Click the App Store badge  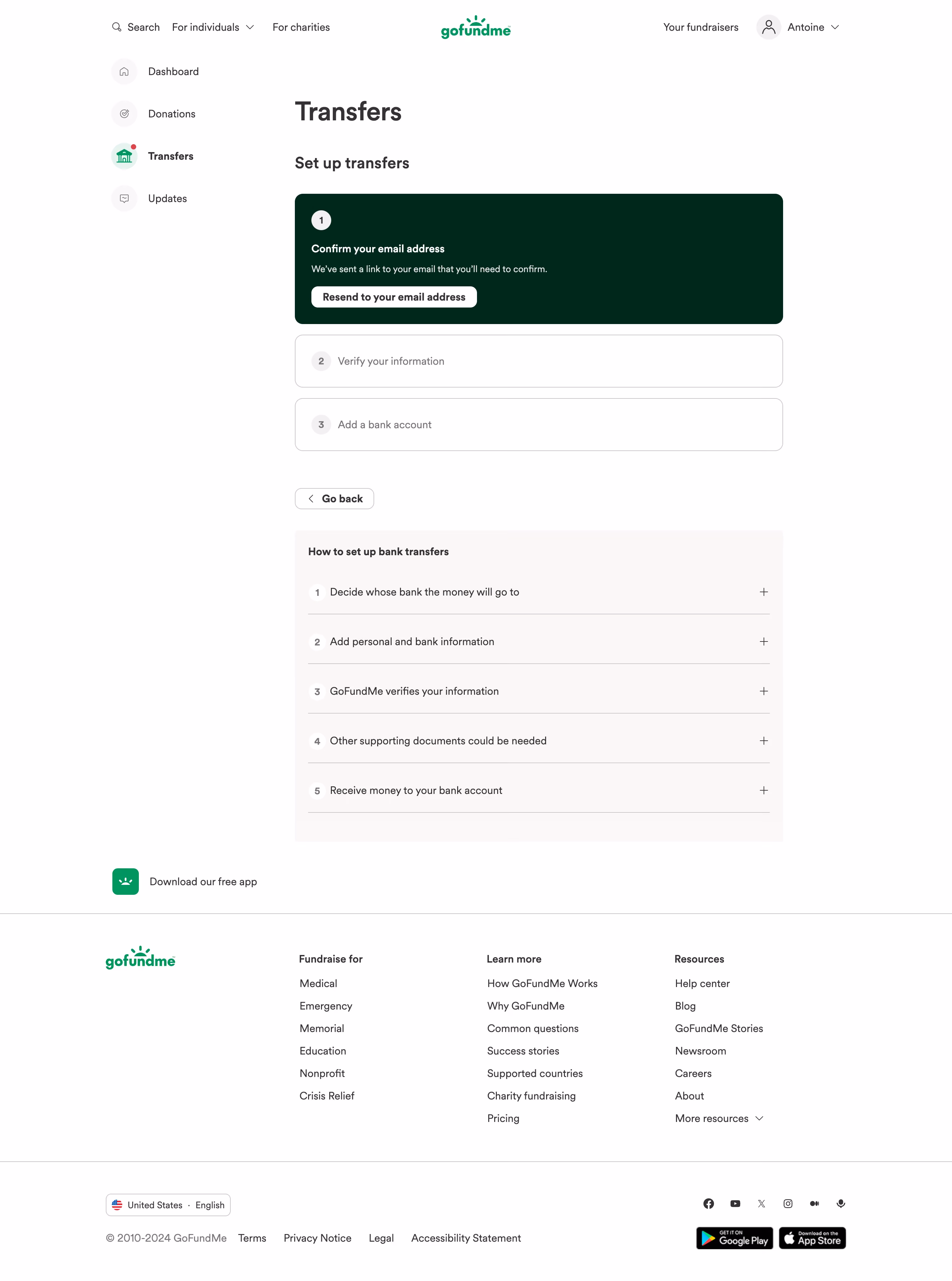812,1238
